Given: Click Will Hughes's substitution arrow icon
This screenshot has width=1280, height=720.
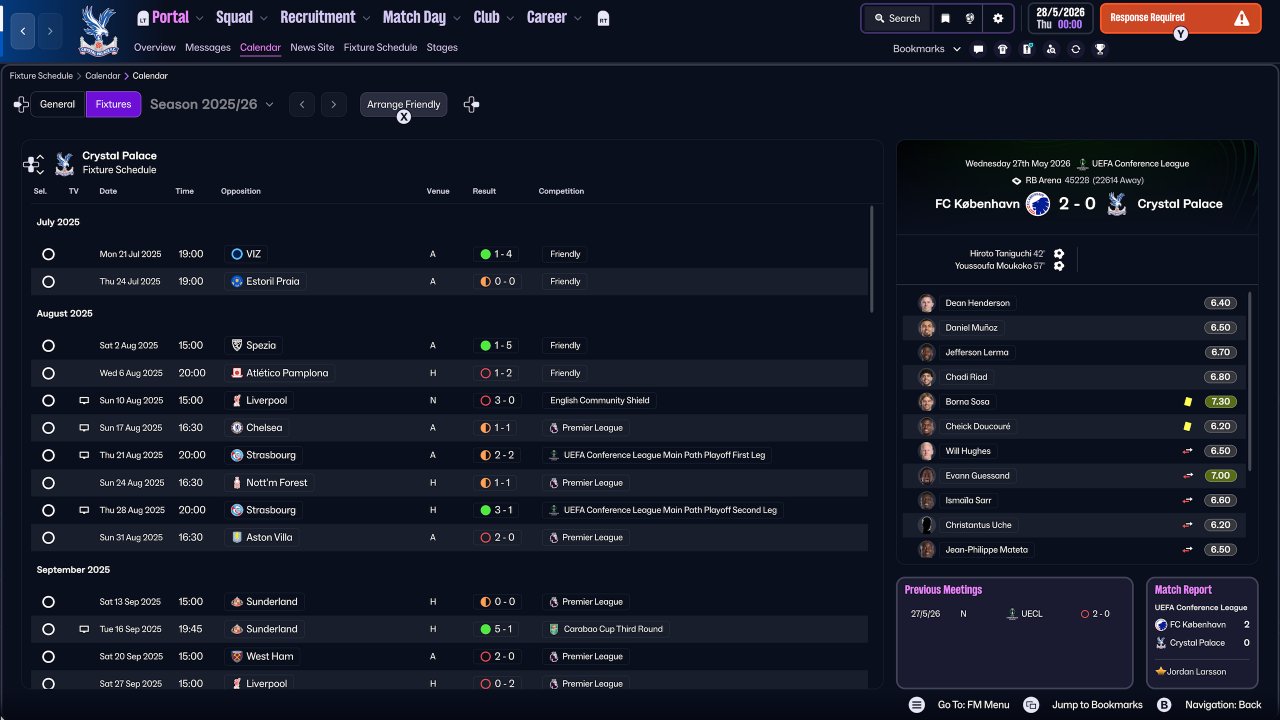Looking at the screenshot, I should (x=1188, y=451).
